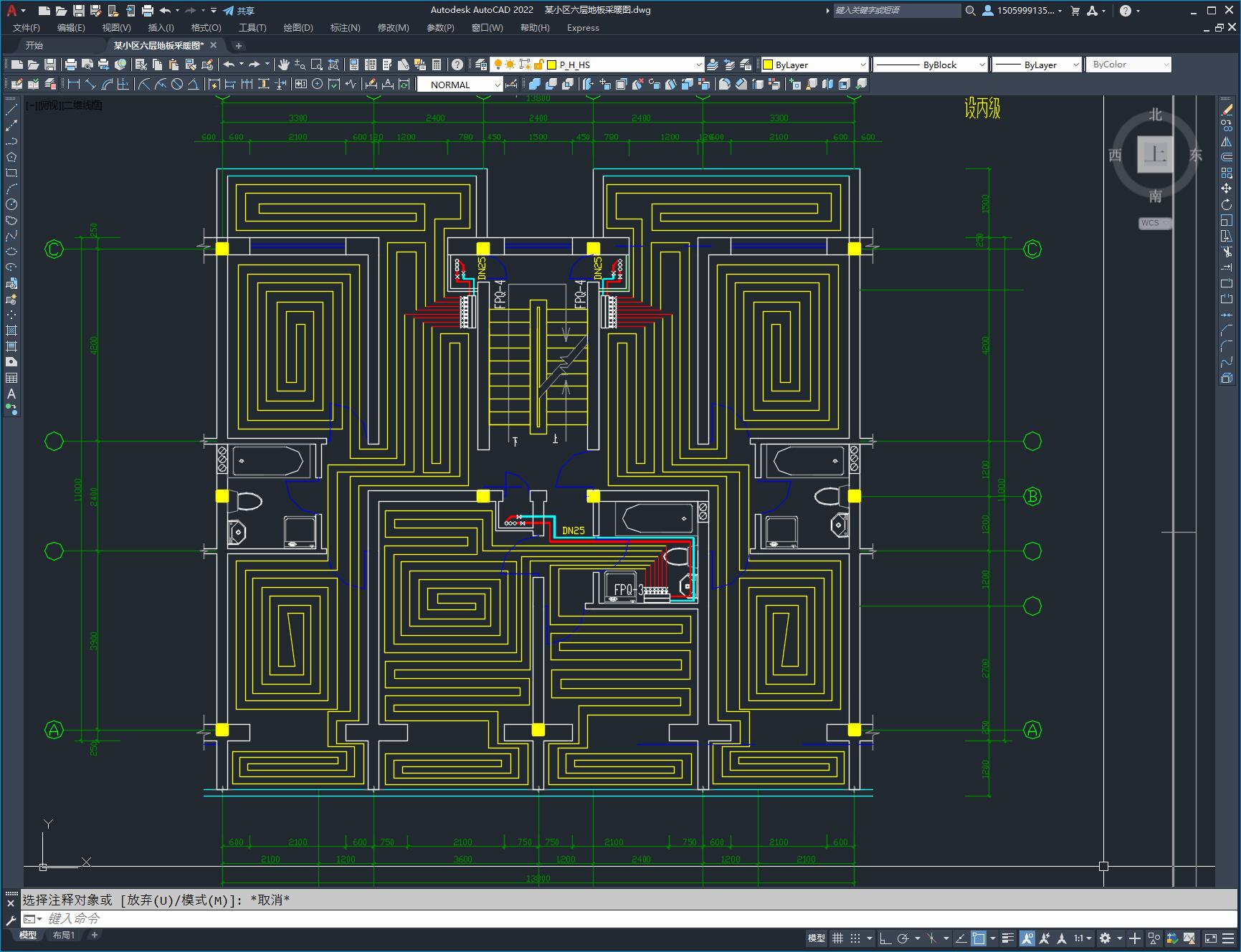The image size is (1241, 952).
Task: Open the 1:1 annotation scale dropdown
Action: [x=1083, y=938]
